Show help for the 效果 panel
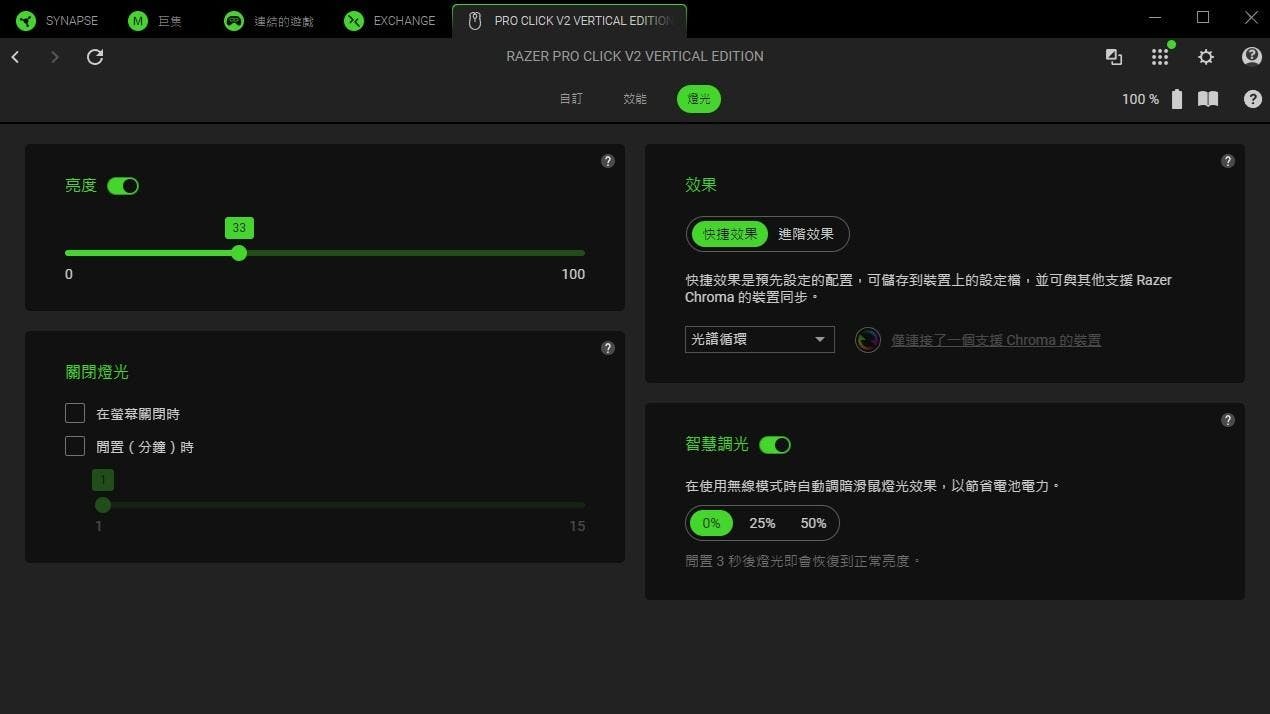 [1228, 161]
